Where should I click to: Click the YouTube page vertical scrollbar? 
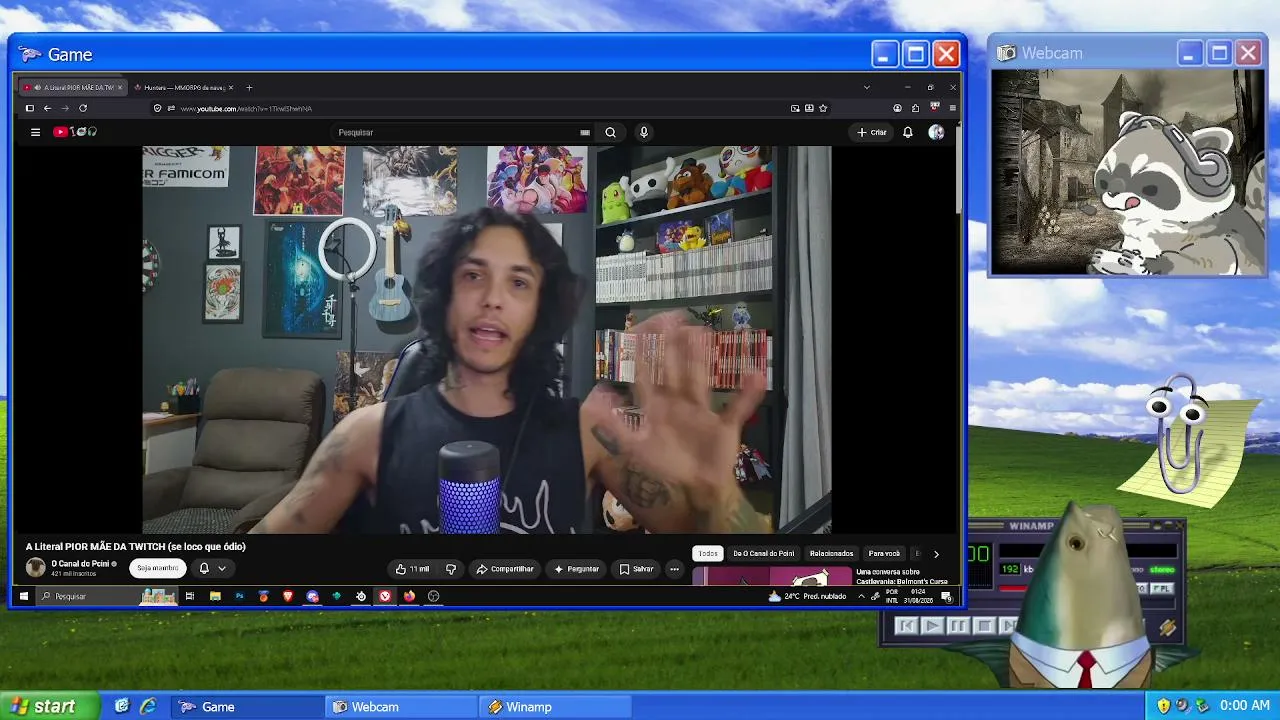pyautogui.click(x=958, y=168)
